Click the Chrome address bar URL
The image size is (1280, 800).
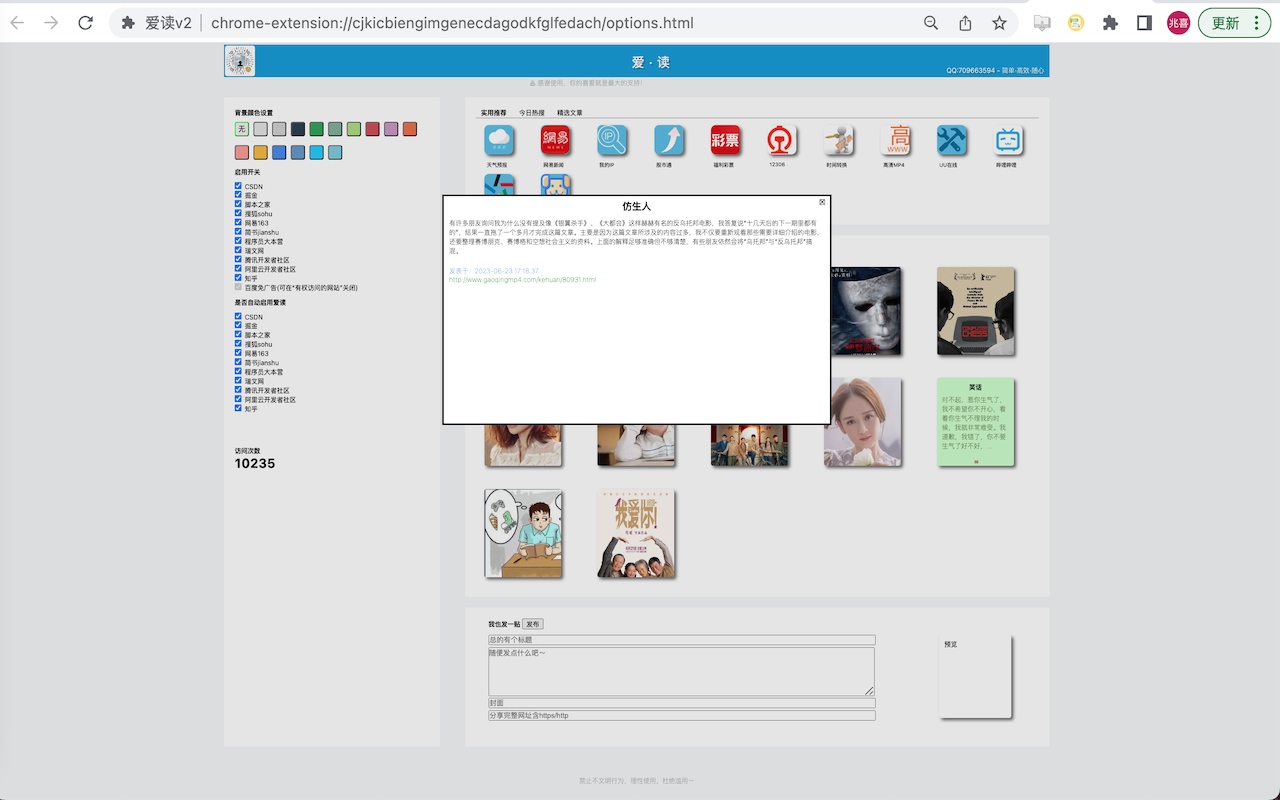tap(452, 23)
